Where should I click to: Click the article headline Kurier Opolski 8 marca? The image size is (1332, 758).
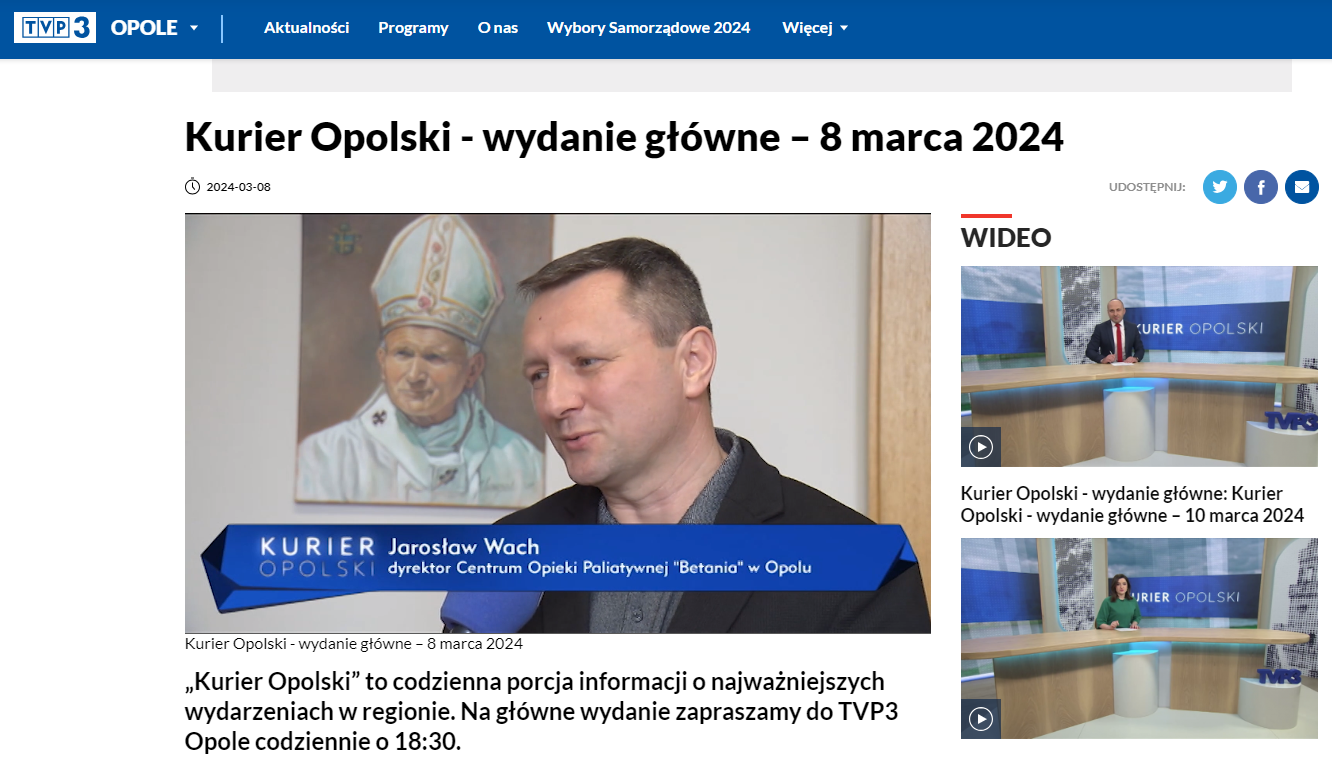(624, 138)
